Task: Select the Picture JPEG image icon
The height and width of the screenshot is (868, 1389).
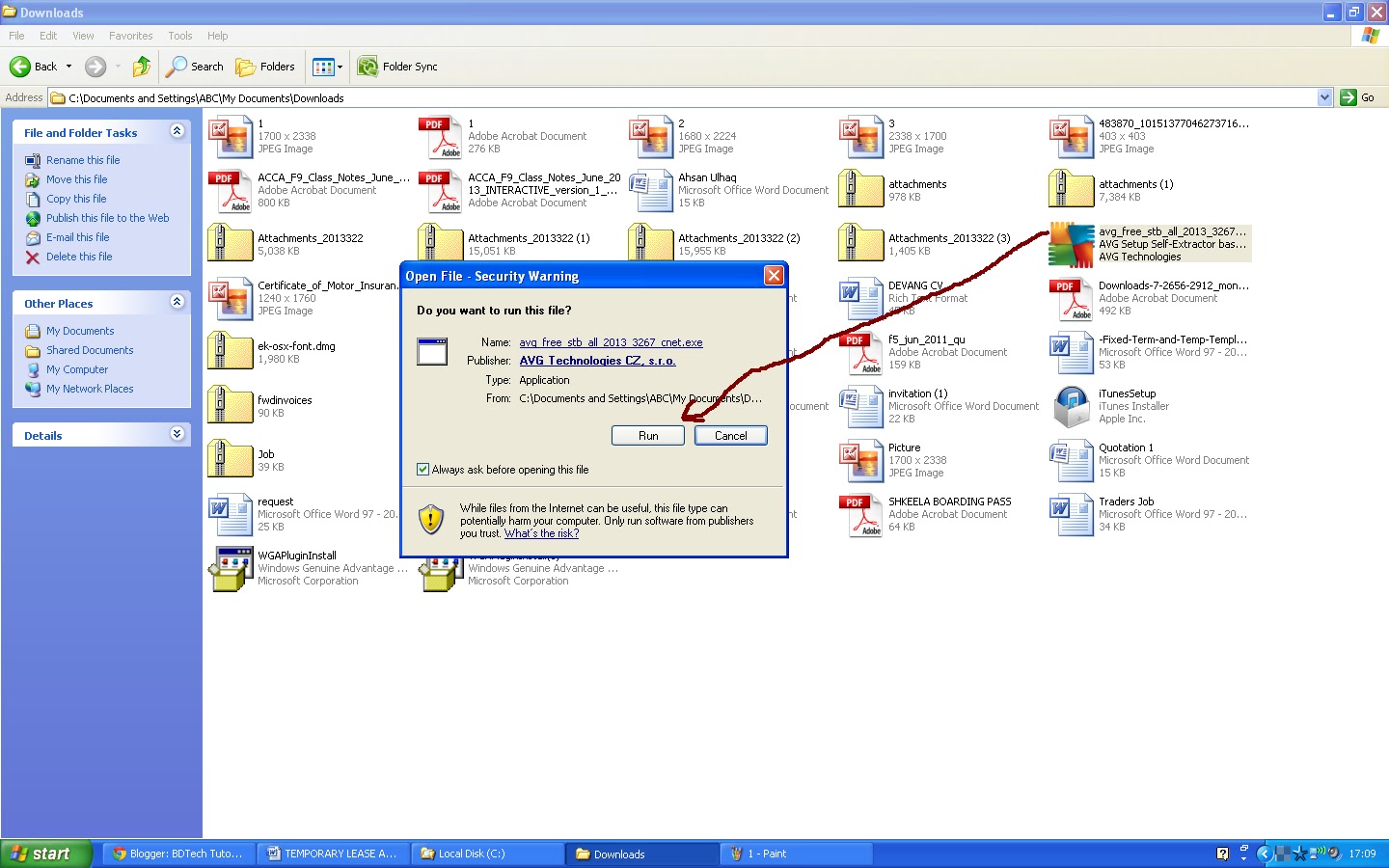Action: (860, 460)
